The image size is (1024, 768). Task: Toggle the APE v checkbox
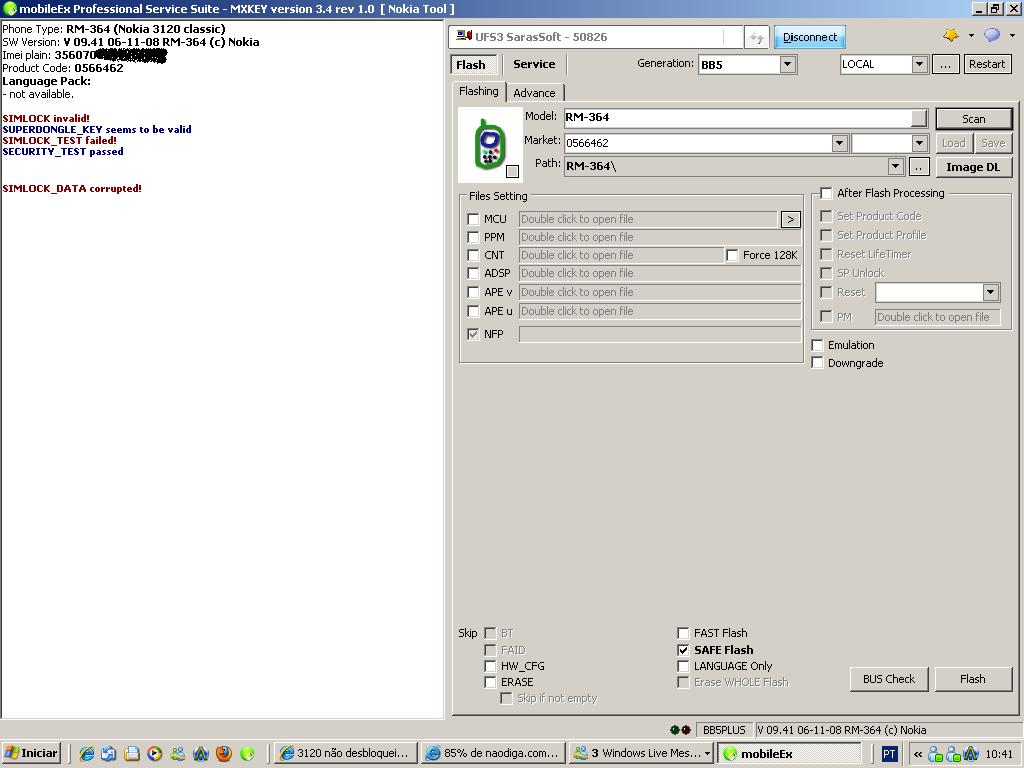(473, 292)
